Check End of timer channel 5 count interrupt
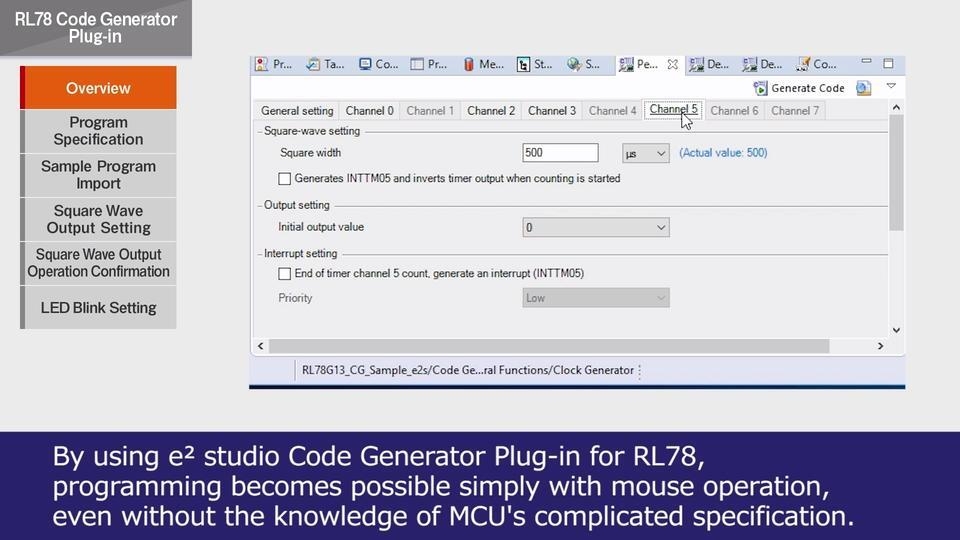Viewport: 960px width, 540px height. pos(285,273)
